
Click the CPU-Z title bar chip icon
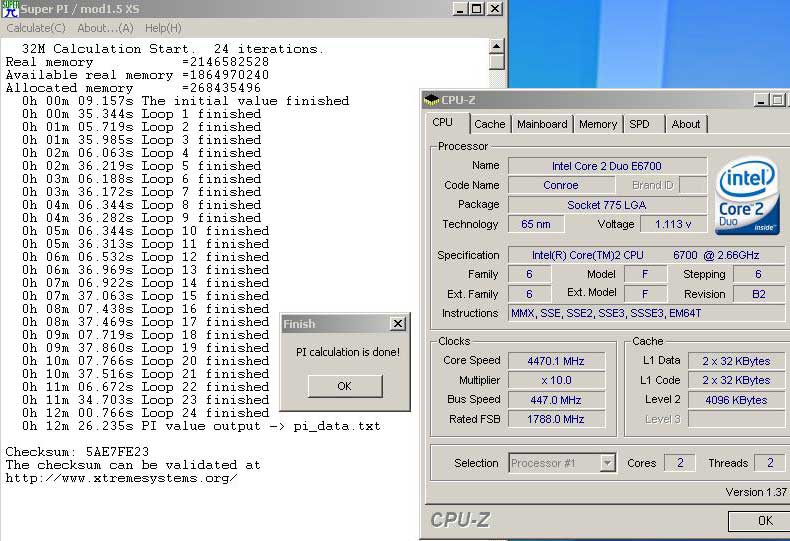click(x=431, y=100)
